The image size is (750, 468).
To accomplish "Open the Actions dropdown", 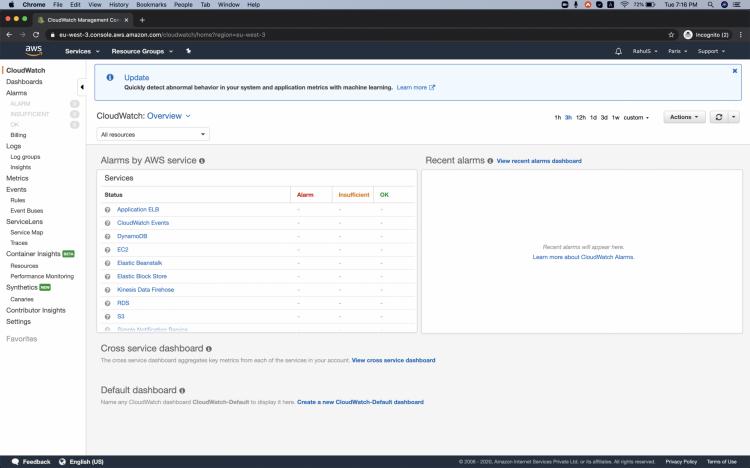I will click(x=685, y=117).
